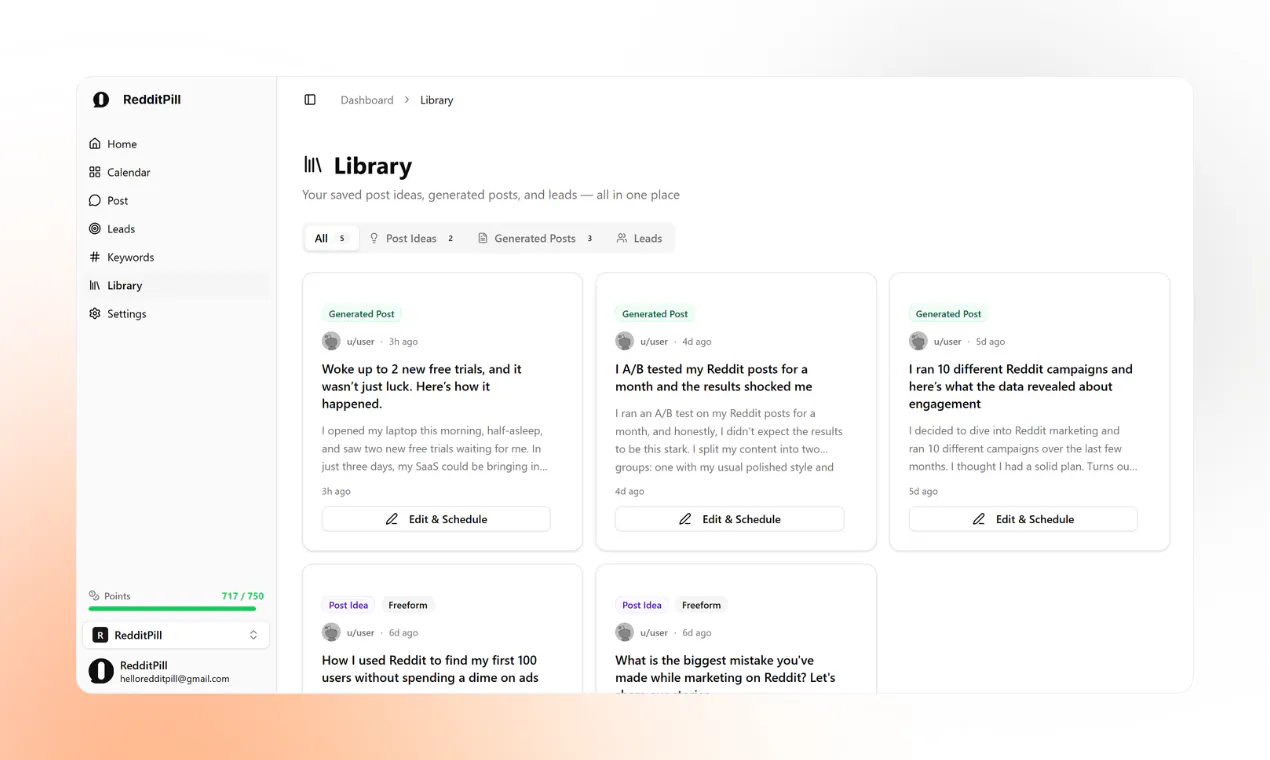Open Settings in the sidebar

pyautogui.click(x=176, y=313)
